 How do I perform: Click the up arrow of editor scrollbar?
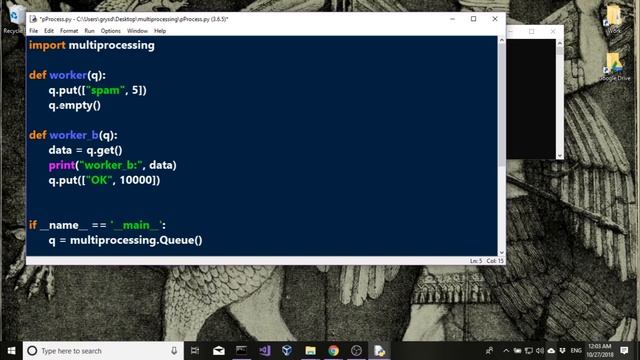click(x=502, y=40)
